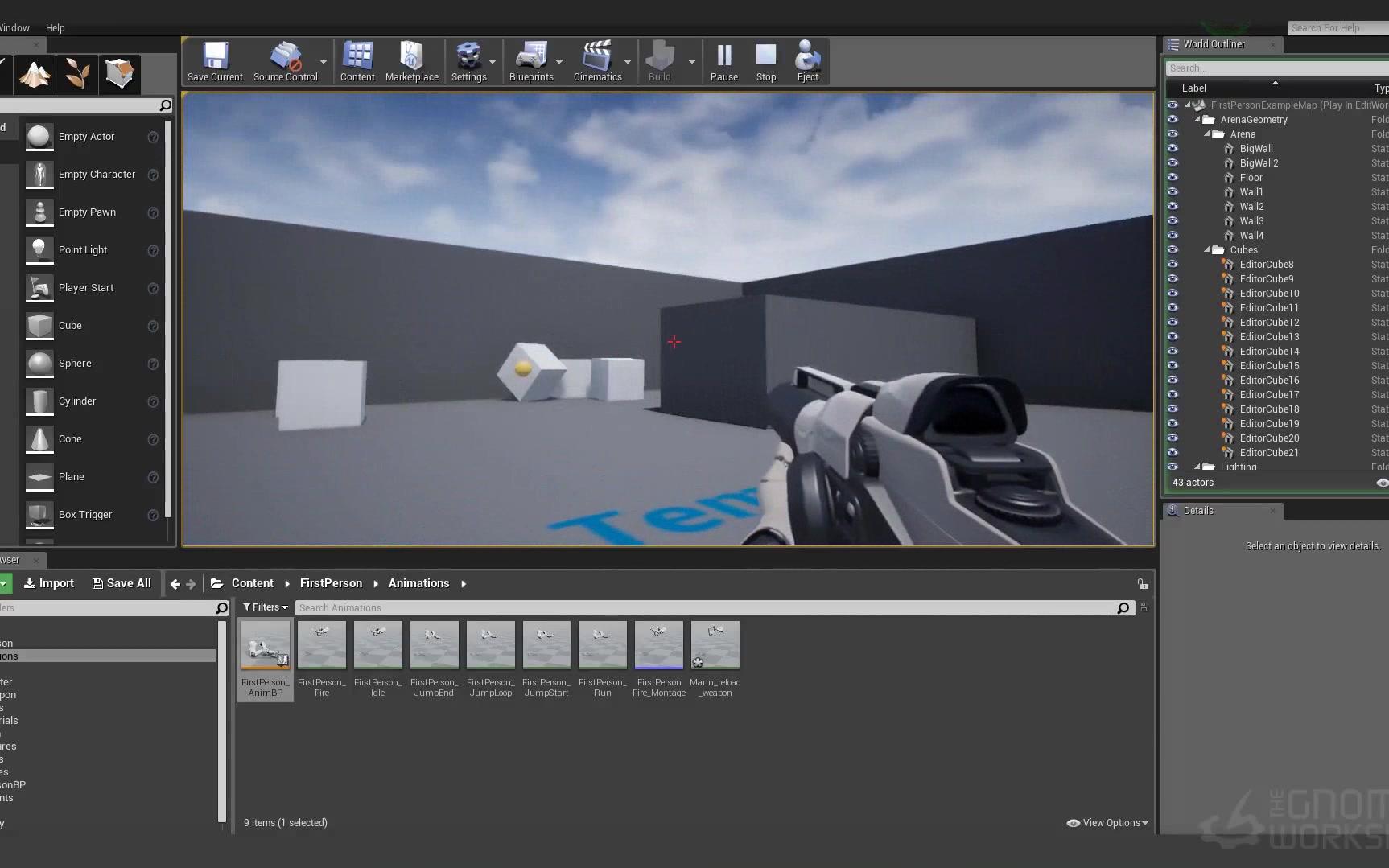Hide the Floor actor via its eye icon

pyautogui.click(x=1173, y=177)
